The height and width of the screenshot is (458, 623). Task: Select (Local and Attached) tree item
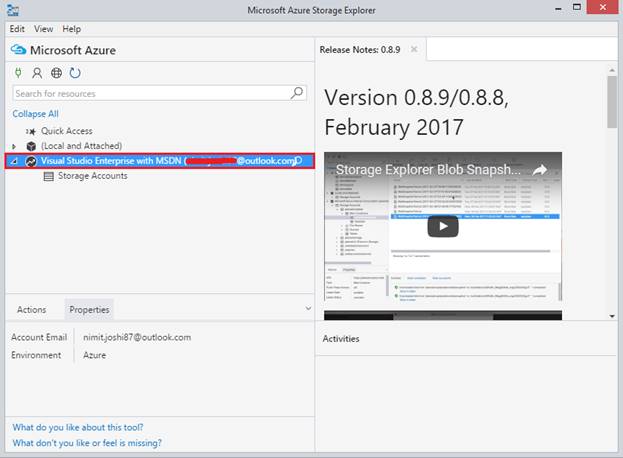(x=81, y=146)
